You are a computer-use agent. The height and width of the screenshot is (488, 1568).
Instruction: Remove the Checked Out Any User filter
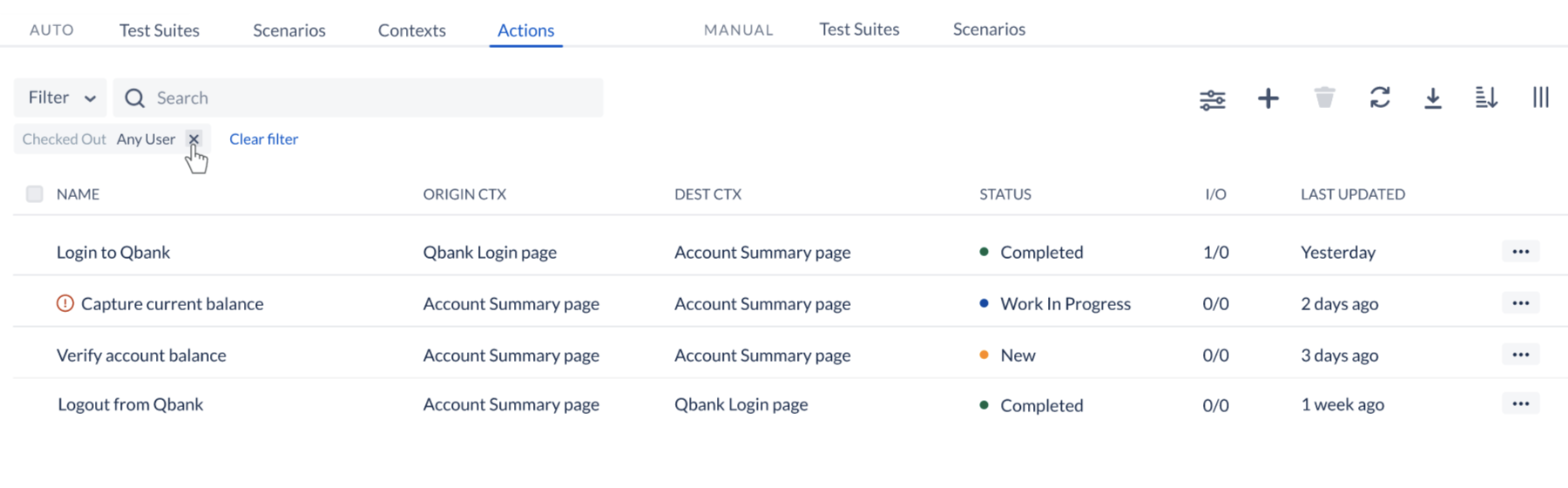[x=193, y=139]
